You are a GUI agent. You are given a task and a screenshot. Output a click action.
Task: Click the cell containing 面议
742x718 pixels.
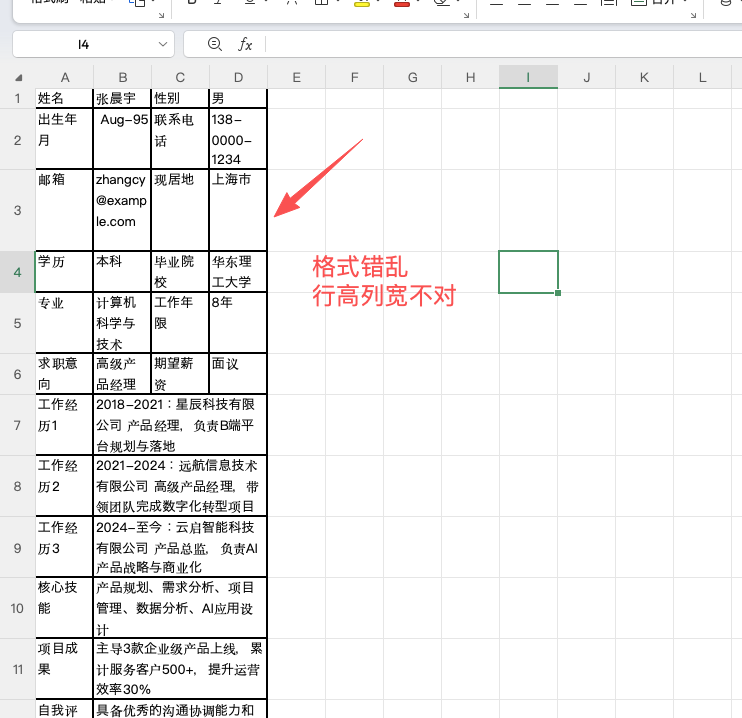pos(238,374)
